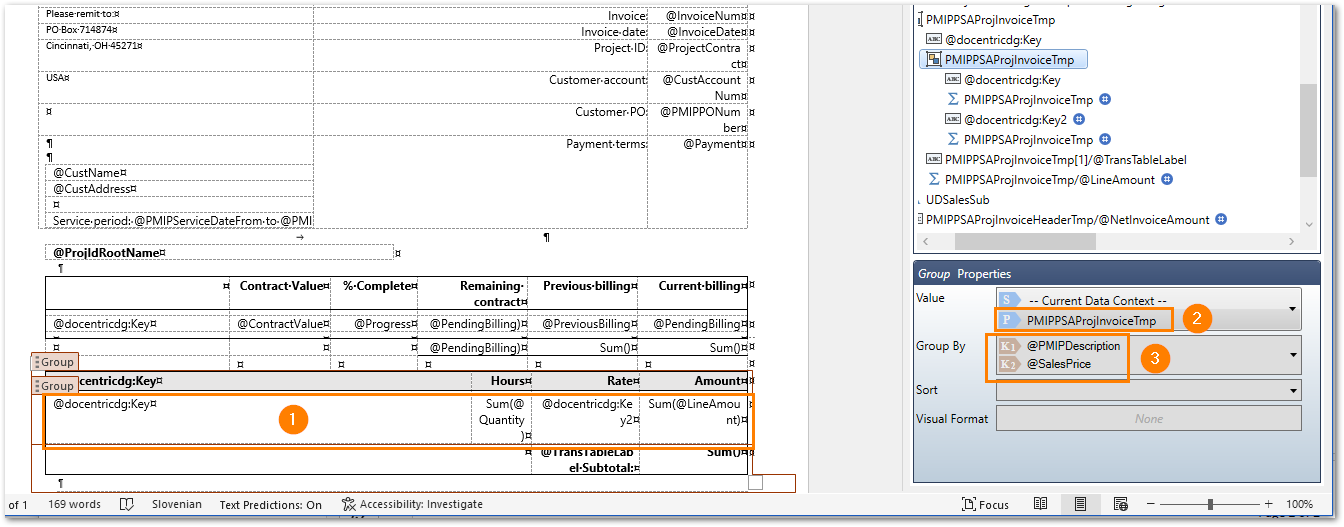The width and height of the screenshot is (1344, 527).
Task: Select the highlighted PMIPPSAProjInvoiceTmp group tree item
Action: coord(1008,60)
